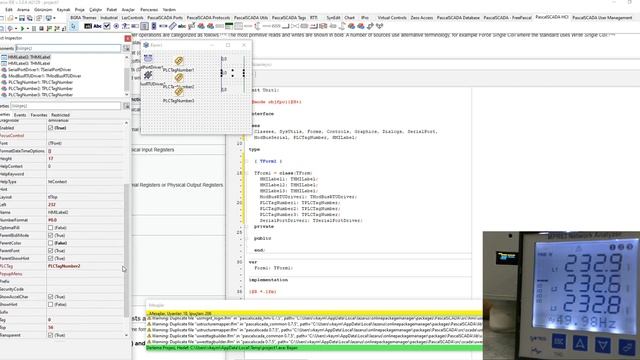Pick the checkbox HMI component in palette
640x360 pixels.
[107, 26]
